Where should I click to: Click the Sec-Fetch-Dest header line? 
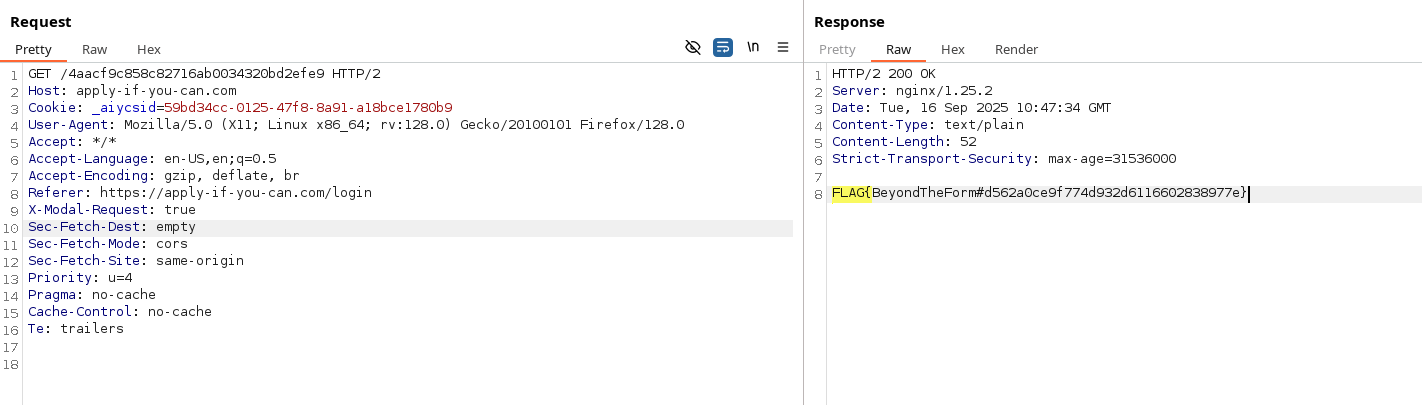coord(112,227)
